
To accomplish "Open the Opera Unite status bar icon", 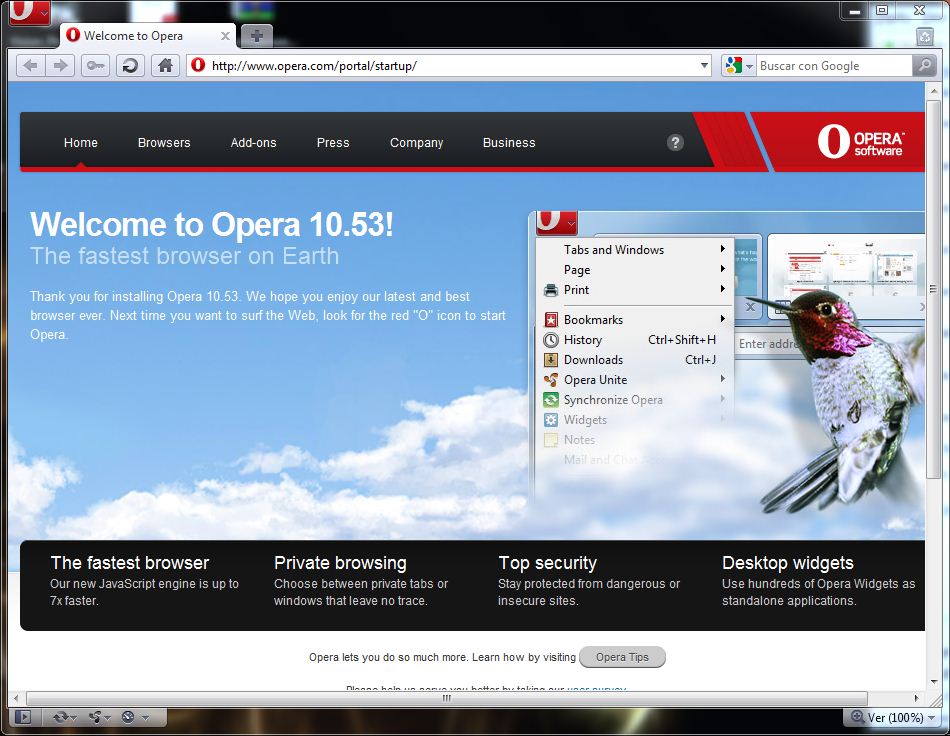I will tap(95, 717).
